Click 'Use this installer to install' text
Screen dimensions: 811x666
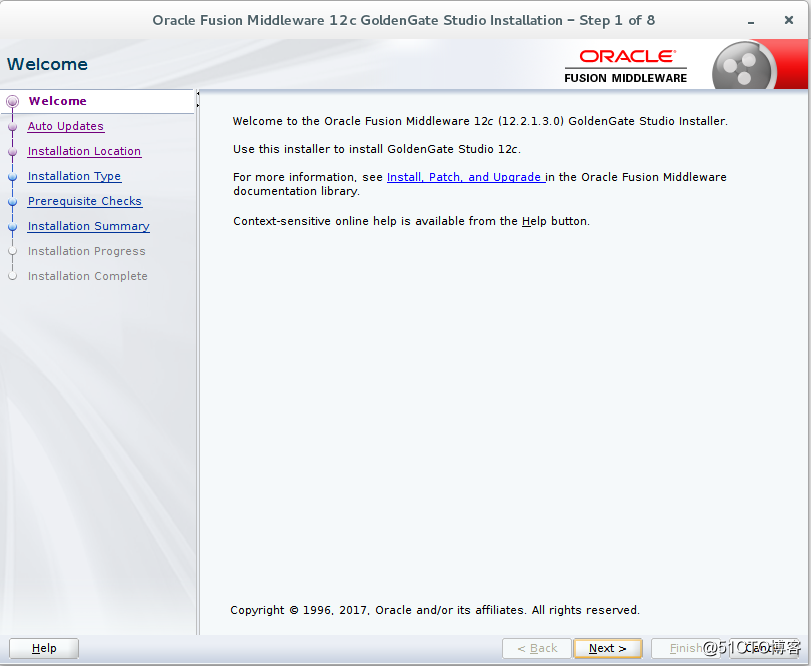pyautogui.click(x=377, y=149)
